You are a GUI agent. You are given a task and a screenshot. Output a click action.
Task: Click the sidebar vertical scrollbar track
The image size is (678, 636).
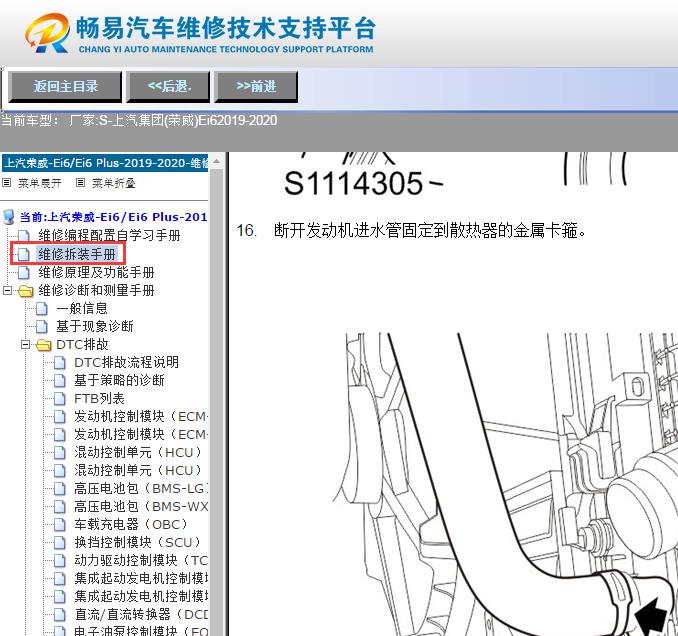[217, 402]
